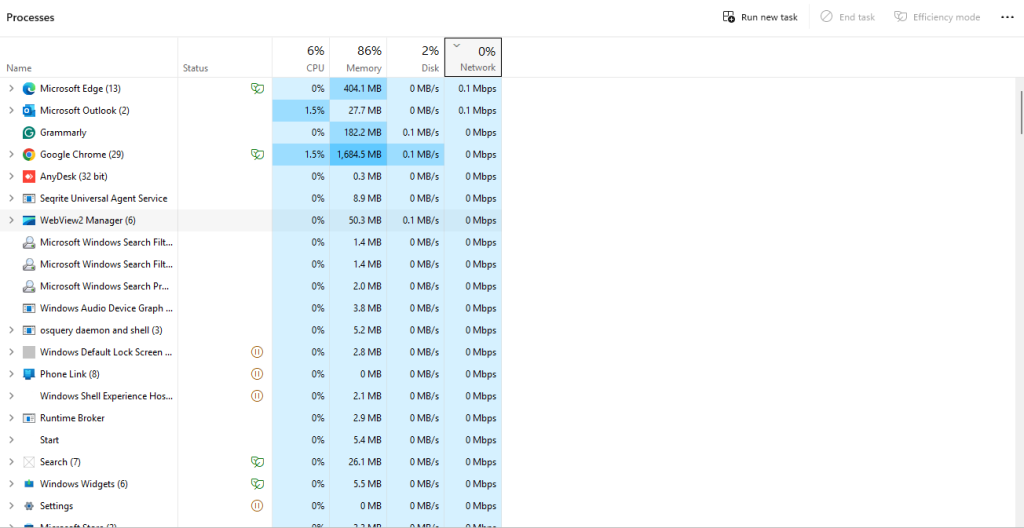Click the Phone Link process icon

pos(29,374)
